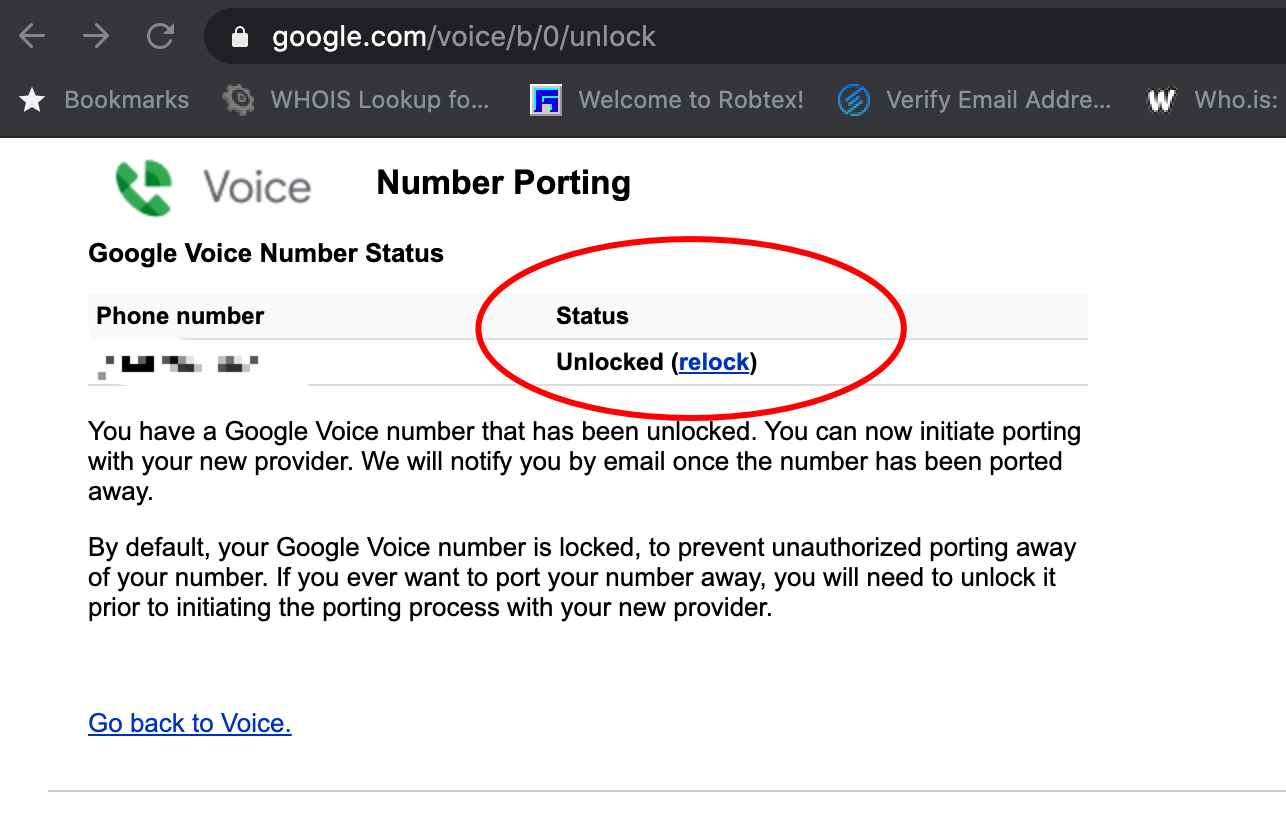Click the relock link

tap(714, 362)
